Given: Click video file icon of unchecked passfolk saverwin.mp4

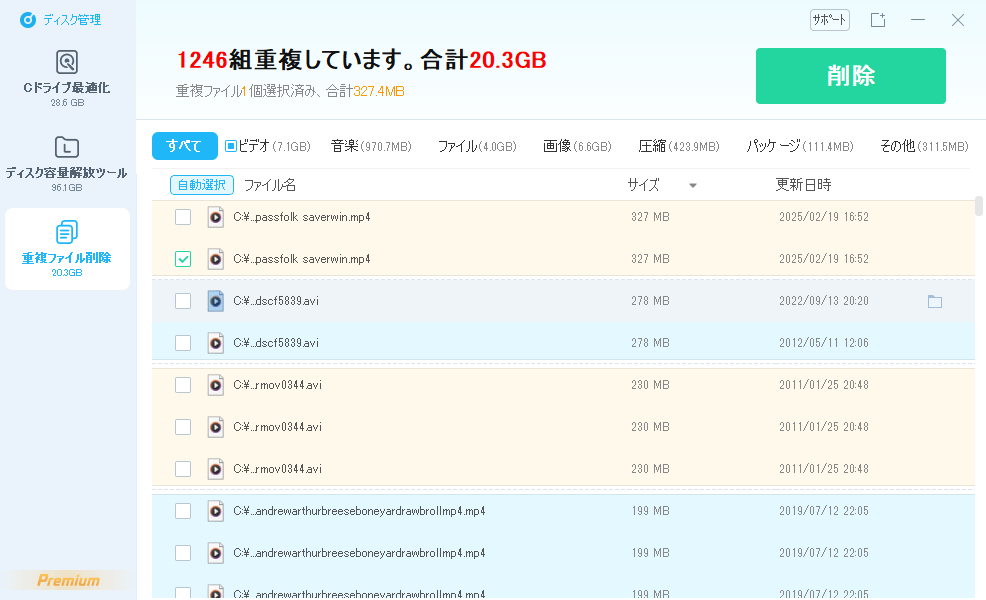Looking at the screenshot, I should (216, 217).
